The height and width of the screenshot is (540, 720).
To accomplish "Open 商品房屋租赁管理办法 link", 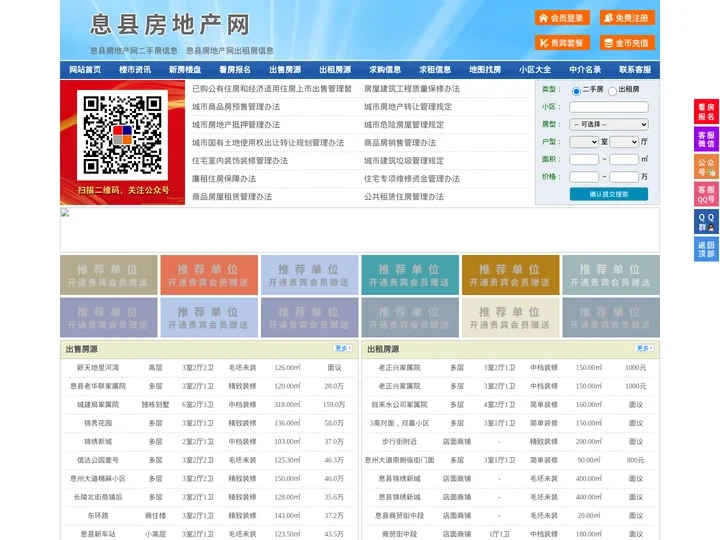I will pos(232,197).
